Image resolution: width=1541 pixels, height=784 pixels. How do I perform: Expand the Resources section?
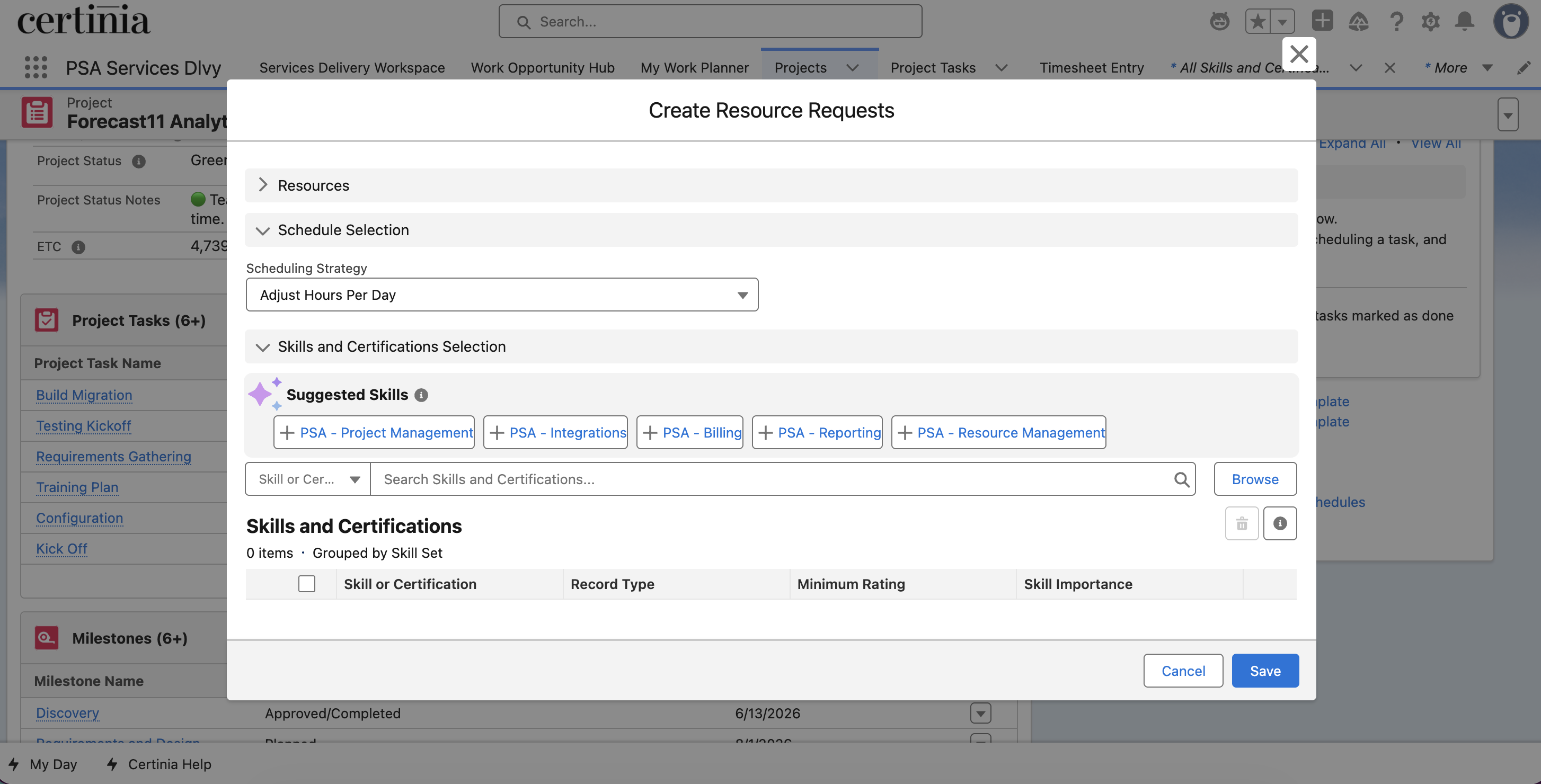tap(263, 185)
